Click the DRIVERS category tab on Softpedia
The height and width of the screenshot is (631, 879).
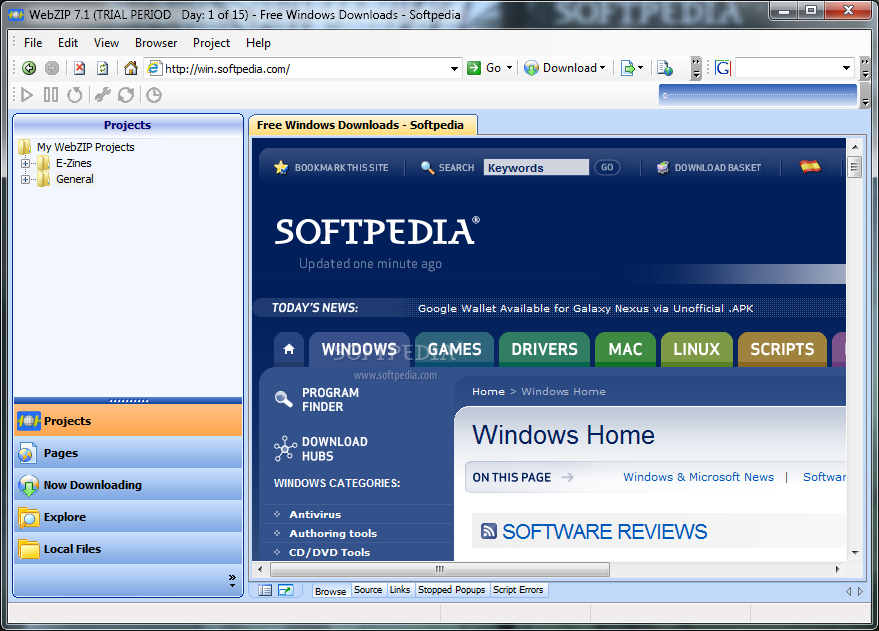coord(544,349)
